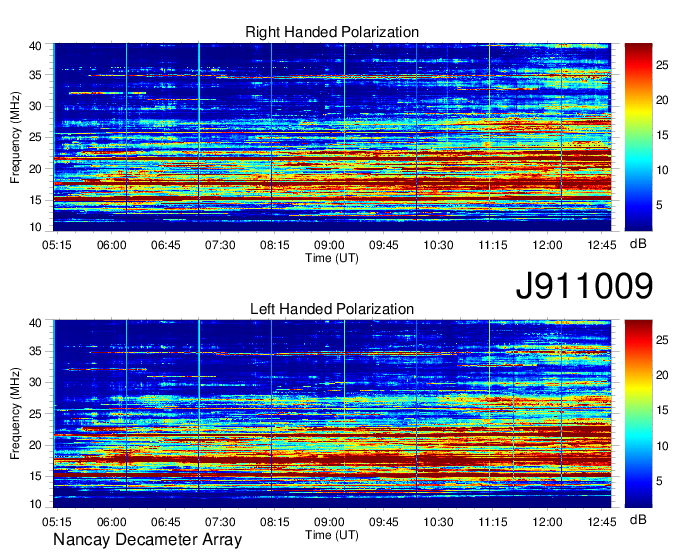Click the "10" colorbar value on Left Handed plot
This screenshot has width=680, height=552.
(x=662, y=446)
